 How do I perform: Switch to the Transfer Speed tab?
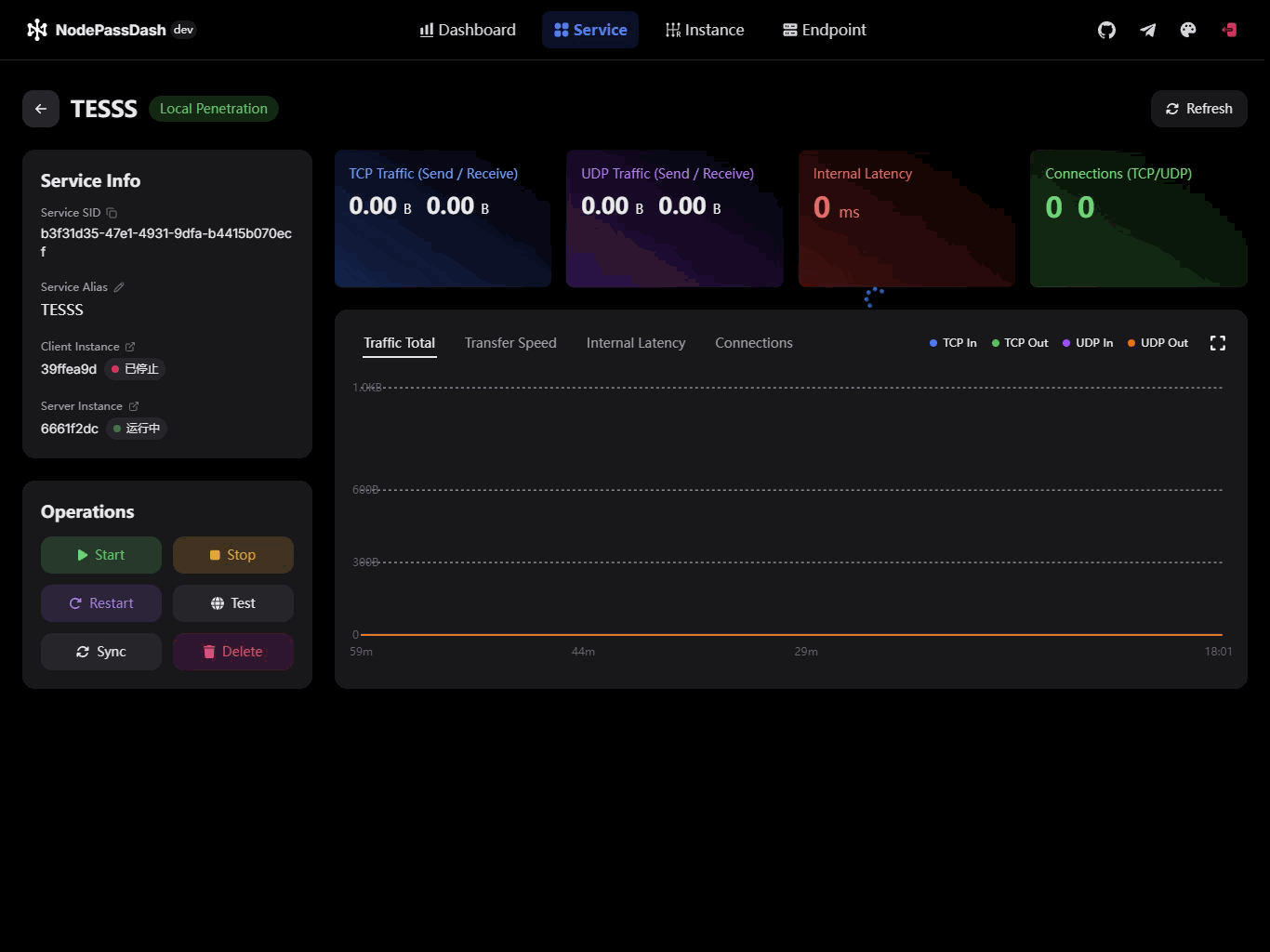(510, 343)
